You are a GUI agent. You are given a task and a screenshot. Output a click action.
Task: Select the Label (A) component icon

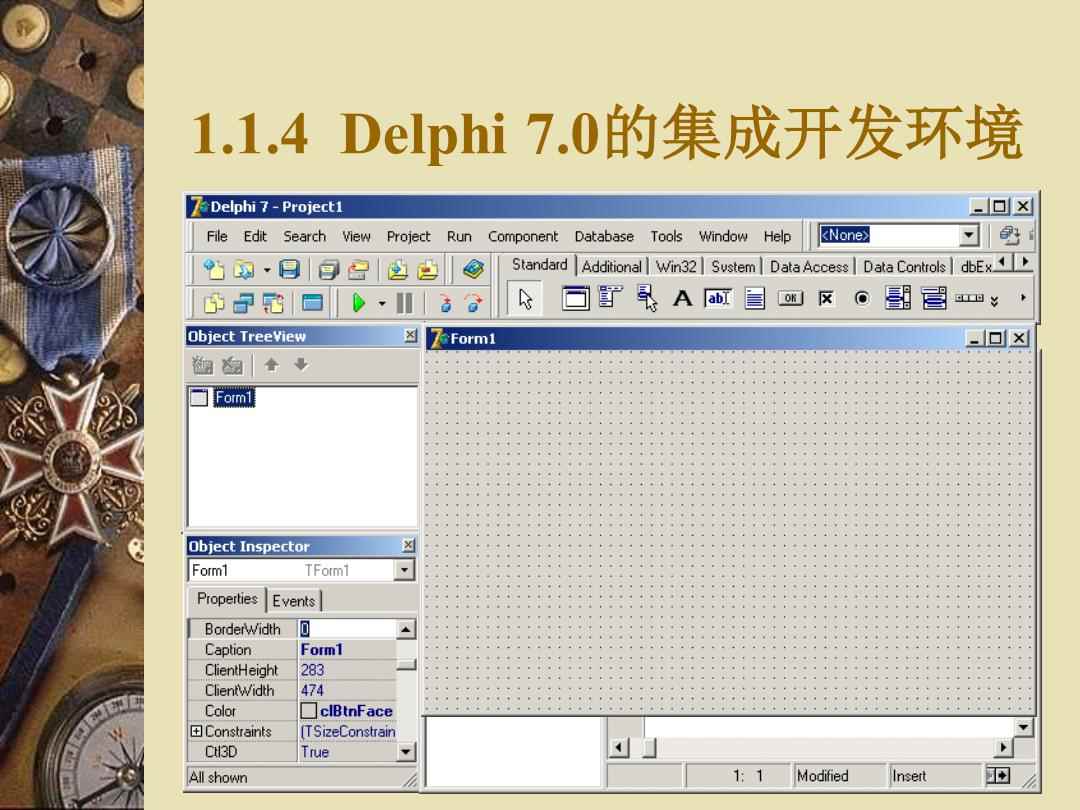683,298
